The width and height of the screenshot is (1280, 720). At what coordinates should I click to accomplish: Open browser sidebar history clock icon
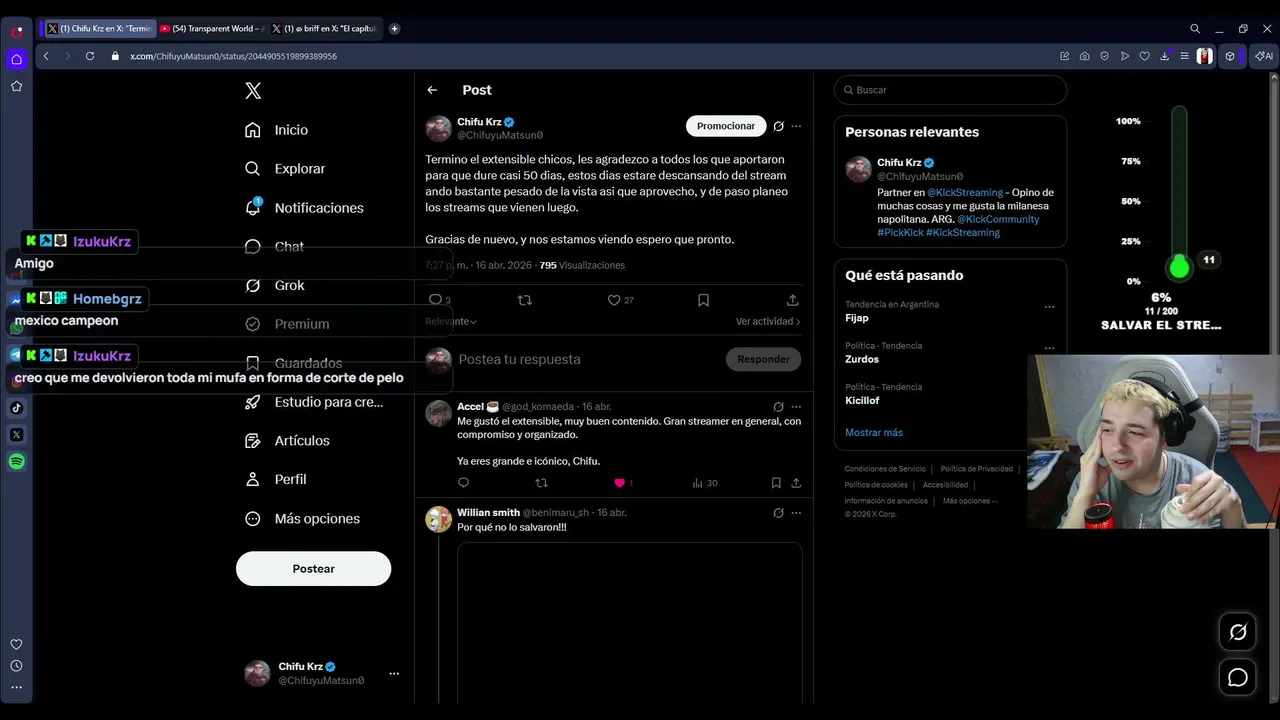coord(16,666)
